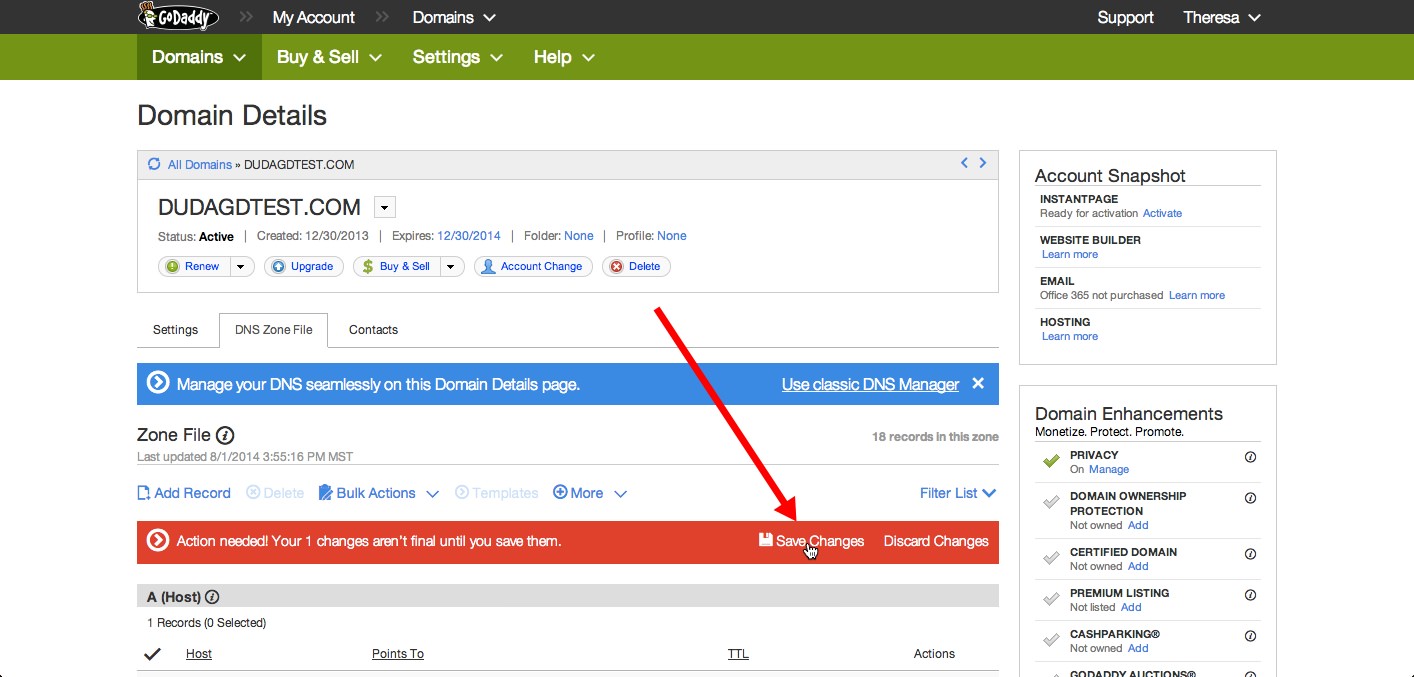Switch to the Settings tab
The height and width of the screenshot is (677, 1414).
[x=175, y=330]
